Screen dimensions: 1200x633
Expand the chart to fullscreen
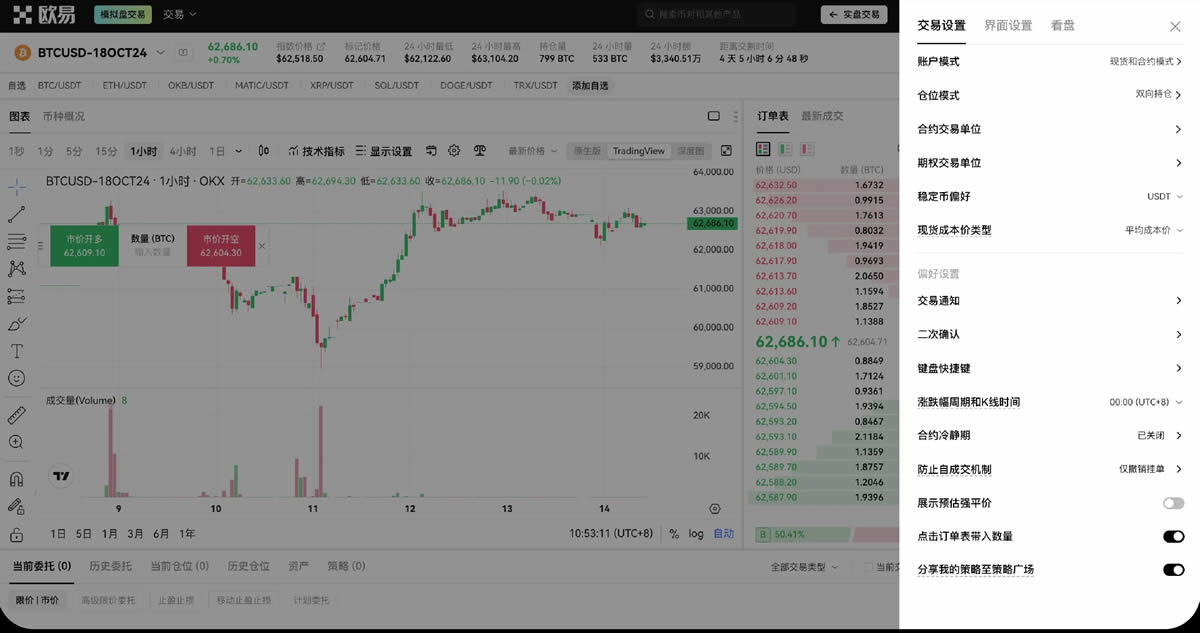click(x=726, y=151)
